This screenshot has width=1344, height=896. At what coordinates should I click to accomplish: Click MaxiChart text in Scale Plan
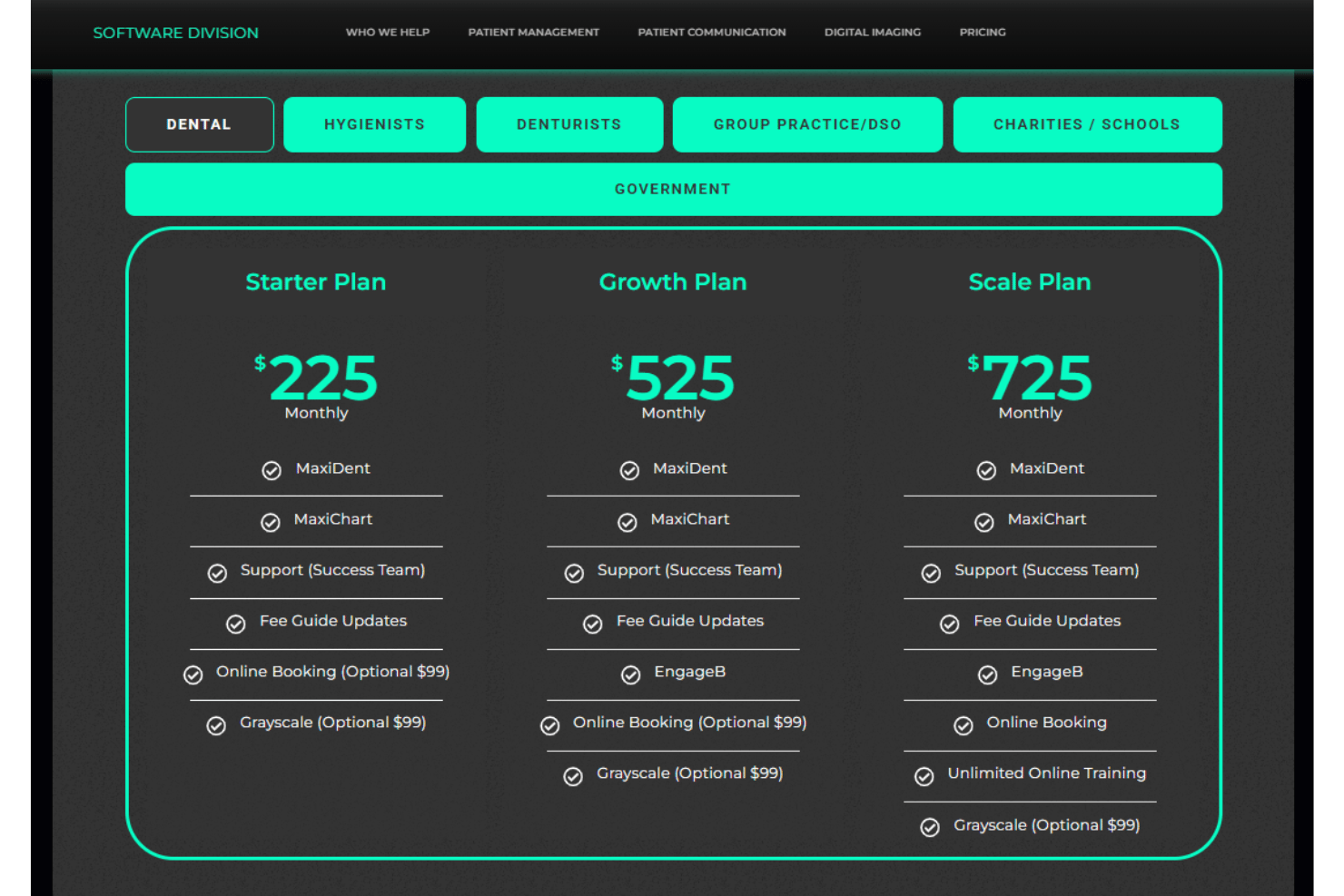pos(1047,519)
